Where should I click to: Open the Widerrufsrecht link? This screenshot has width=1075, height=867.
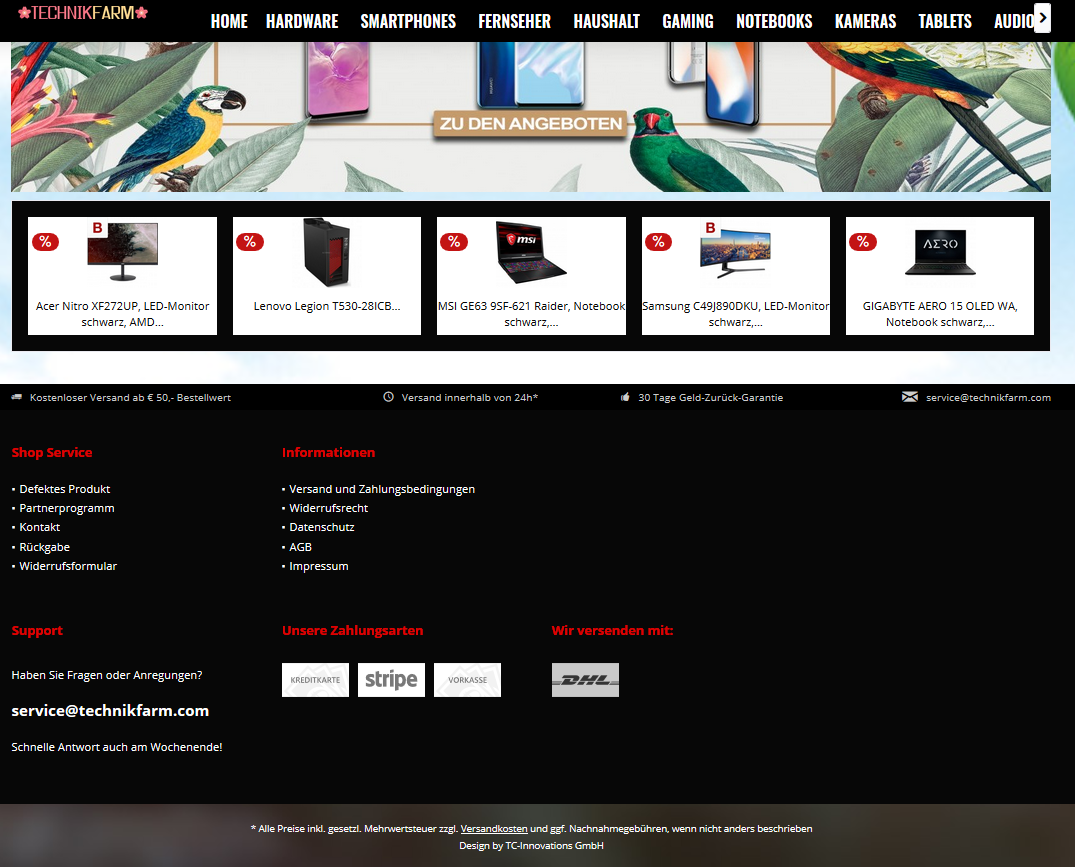click(328, 509)
